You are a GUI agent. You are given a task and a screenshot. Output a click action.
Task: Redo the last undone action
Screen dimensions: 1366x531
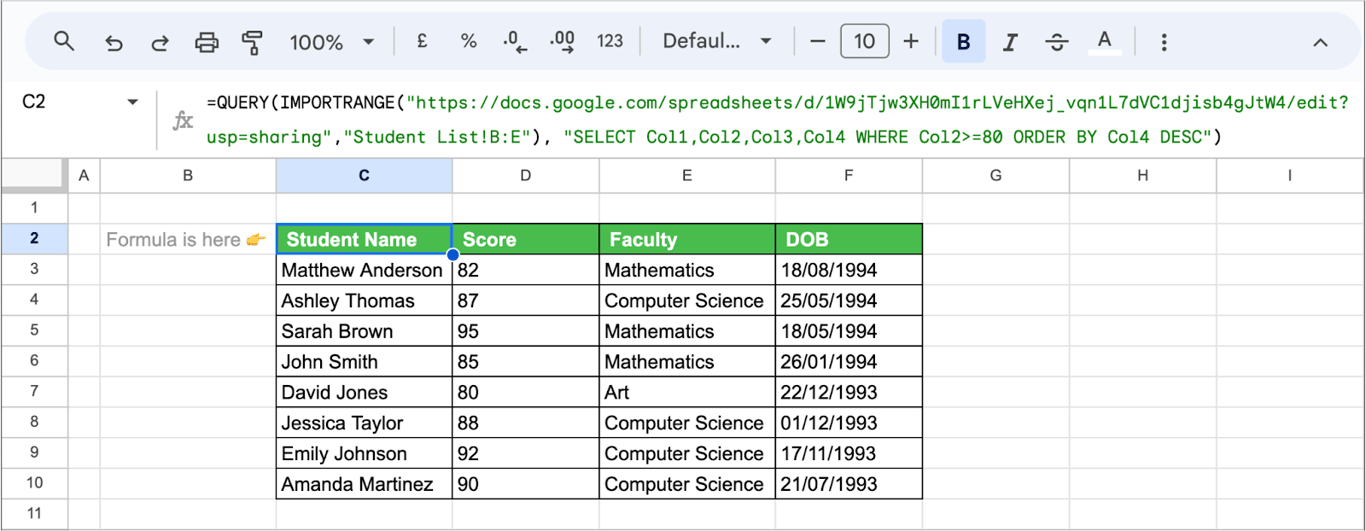(160, 42)
